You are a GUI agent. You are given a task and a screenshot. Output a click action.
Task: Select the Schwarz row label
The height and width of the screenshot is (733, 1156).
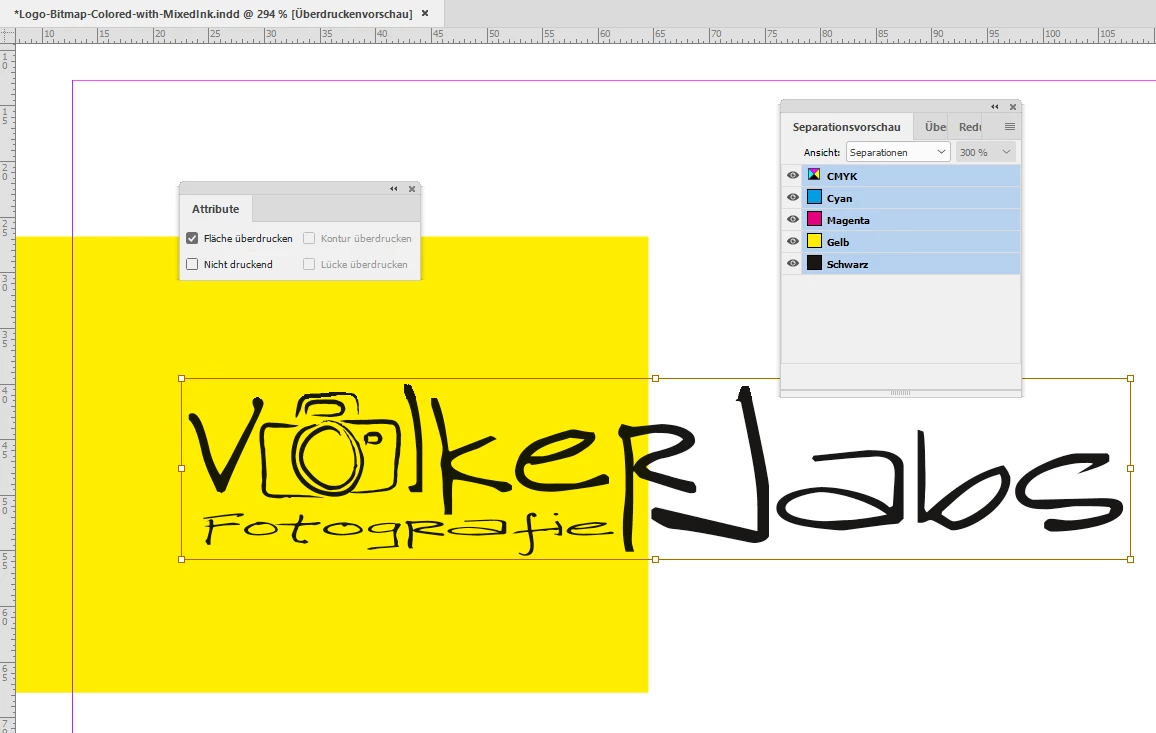[x=847, y=264]
